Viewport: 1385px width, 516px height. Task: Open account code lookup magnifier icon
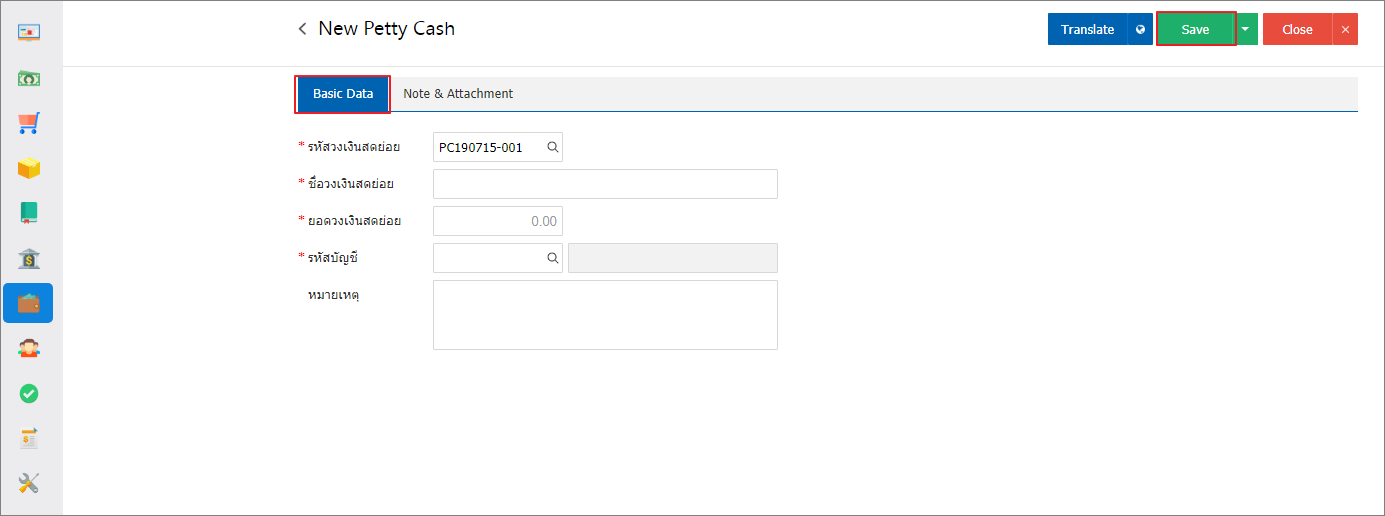(552, 258)
